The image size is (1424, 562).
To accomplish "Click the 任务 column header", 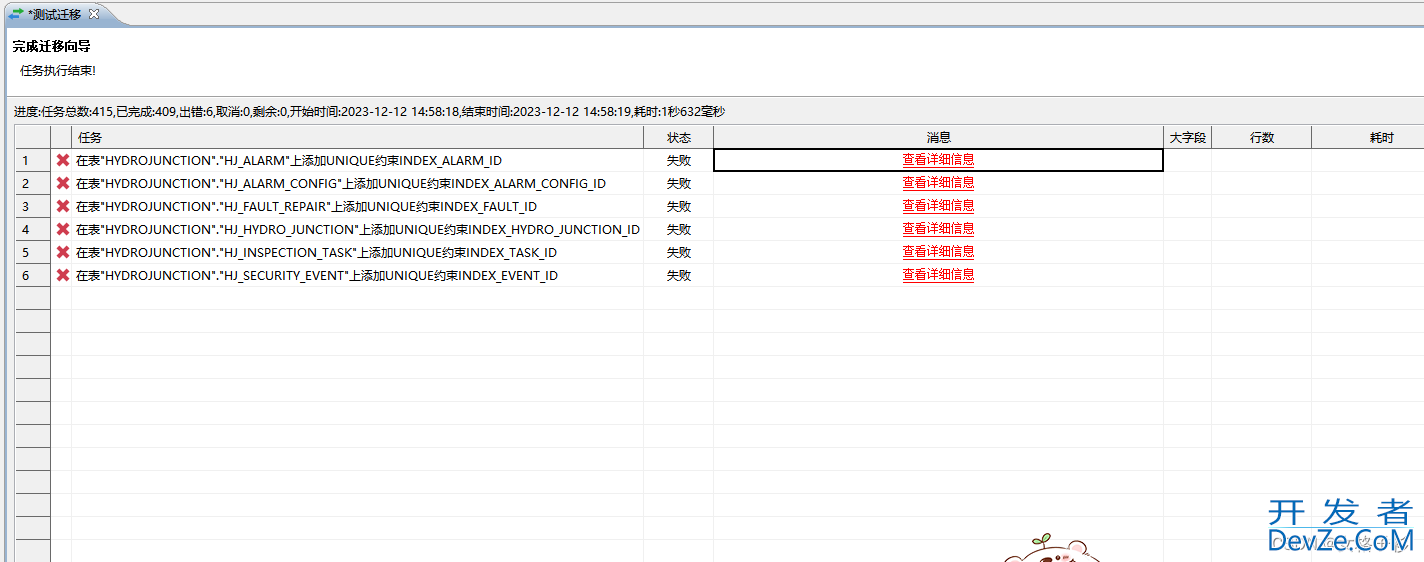I will (x=357, y=137).
